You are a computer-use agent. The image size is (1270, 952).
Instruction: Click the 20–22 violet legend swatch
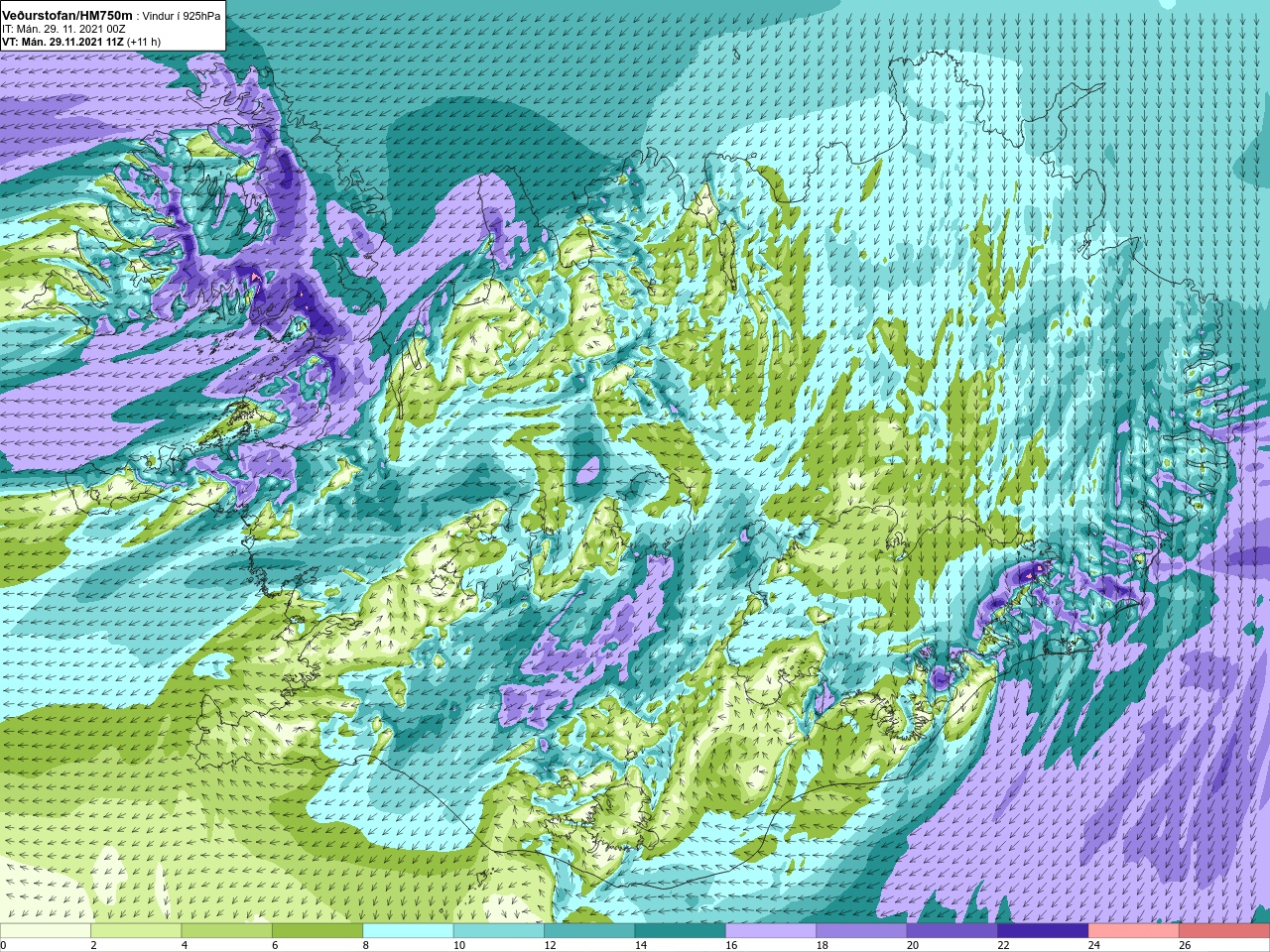(952, 931)
